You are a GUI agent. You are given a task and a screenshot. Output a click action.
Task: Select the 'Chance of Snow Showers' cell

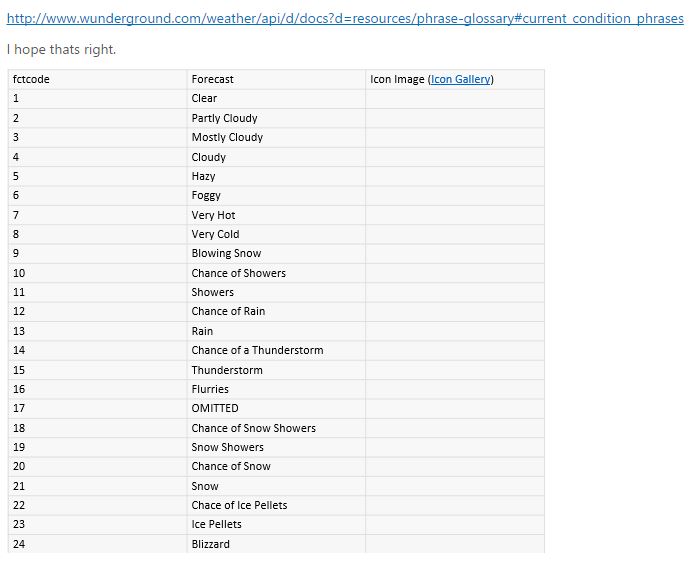pos(254,428)
